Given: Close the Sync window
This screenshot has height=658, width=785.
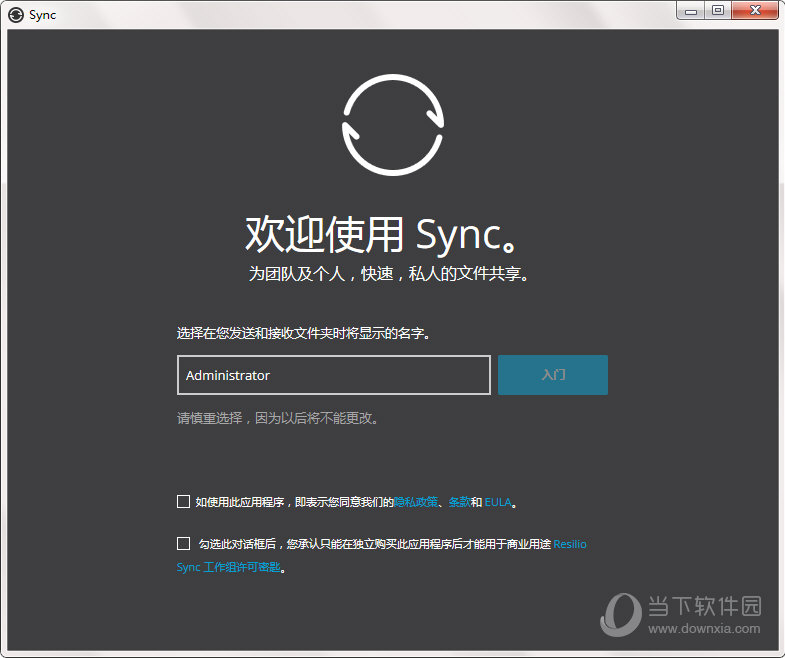Looking at the screenshot, I should [x=755, y=11].
